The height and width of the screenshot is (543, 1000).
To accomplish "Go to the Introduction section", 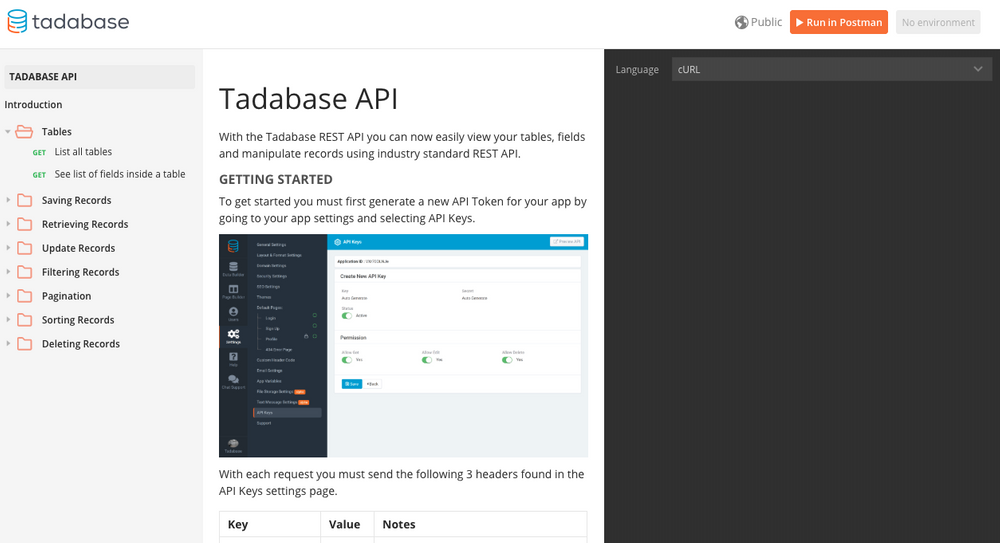I will point(33,105).
